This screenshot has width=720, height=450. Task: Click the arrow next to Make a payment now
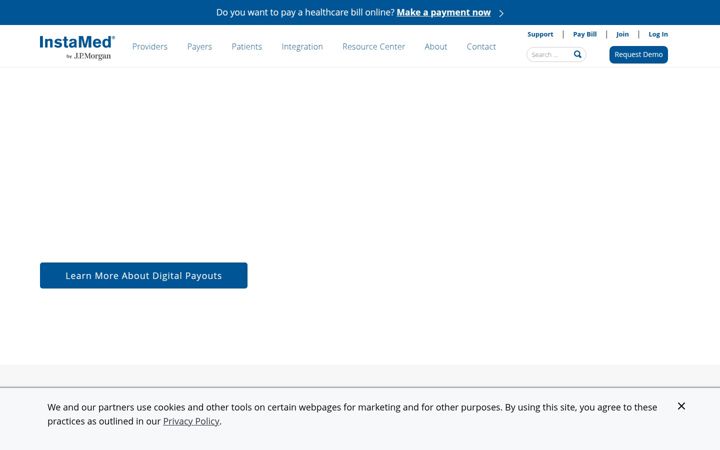tap(501, 13)
